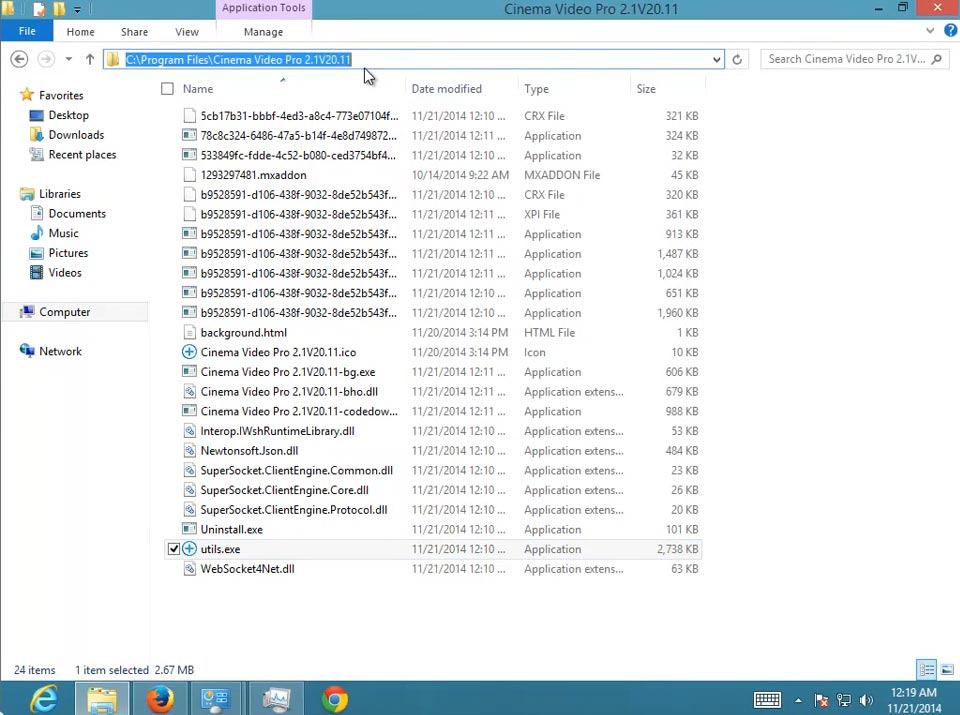Click the search magnifier icon

pos(936,59)
